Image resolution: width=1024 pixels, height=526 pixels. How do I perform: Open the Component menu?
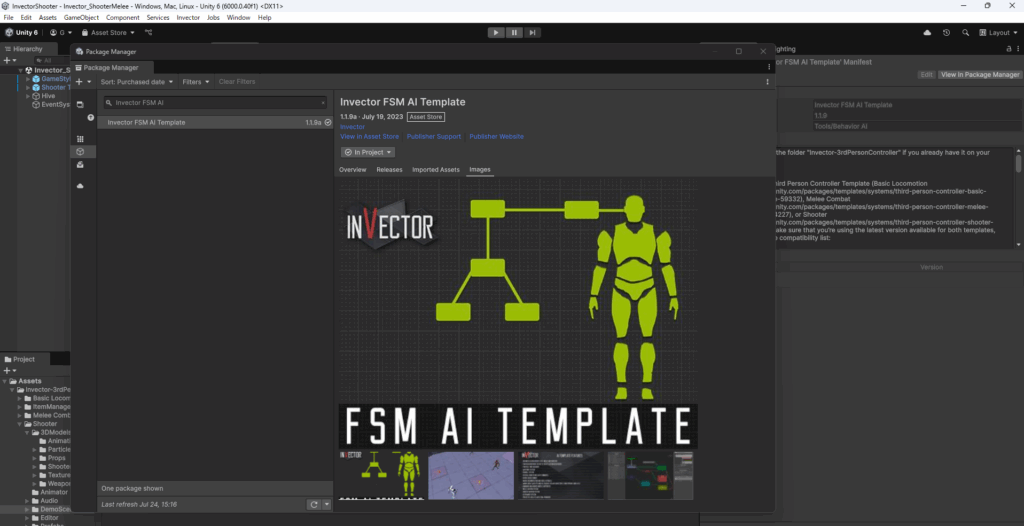[x=122, y=18]
